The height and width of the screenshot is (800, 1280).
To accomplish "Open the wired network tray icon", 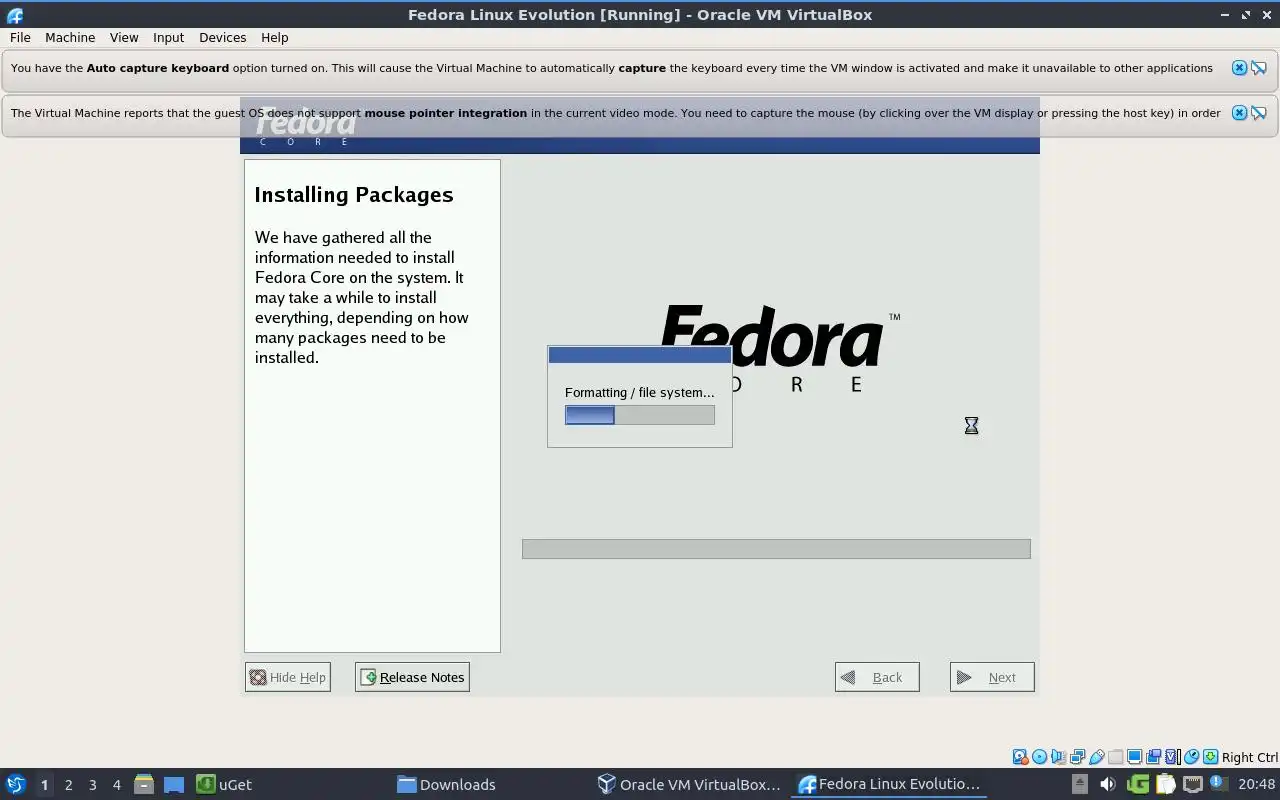I will pyautogui.click(x=1193, y=784).
